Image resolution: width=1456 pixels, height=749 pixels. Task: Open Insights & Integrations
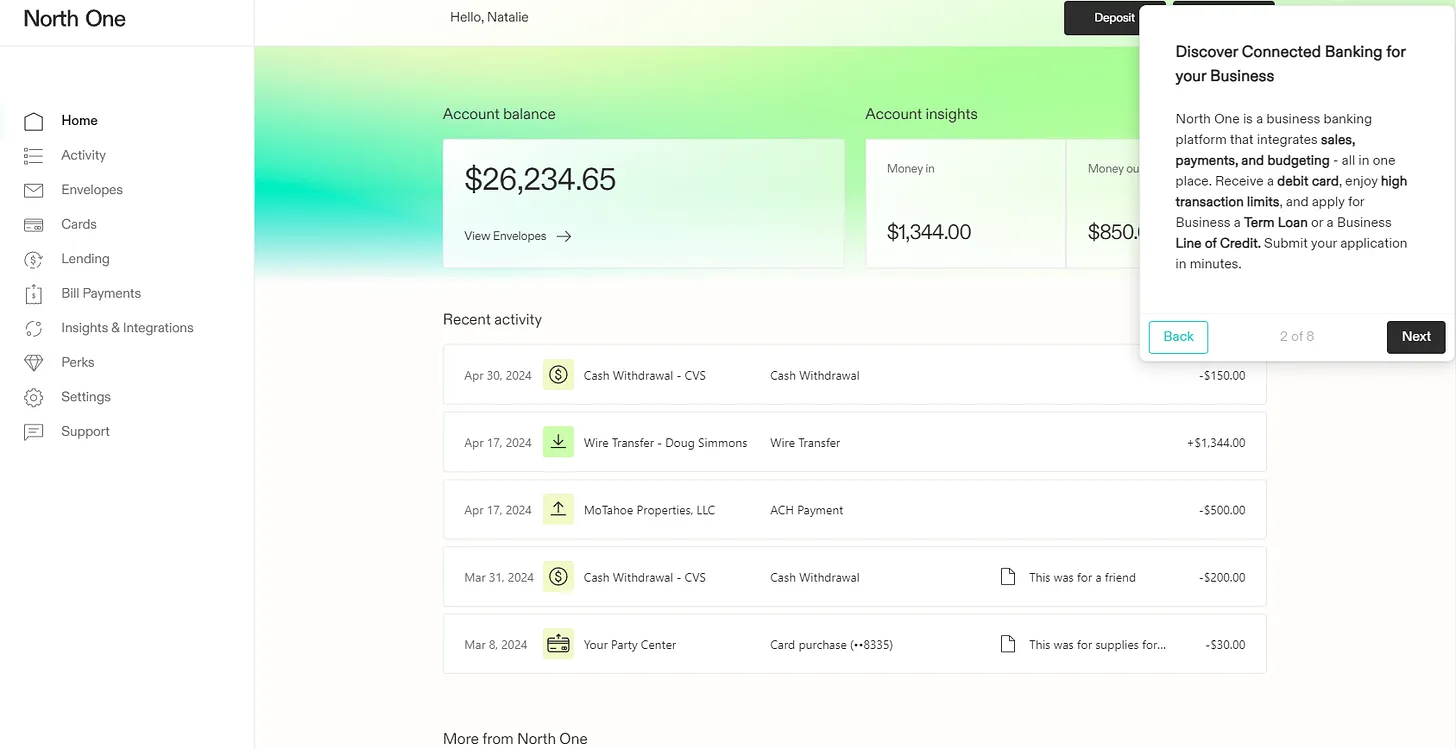[127, 328]
